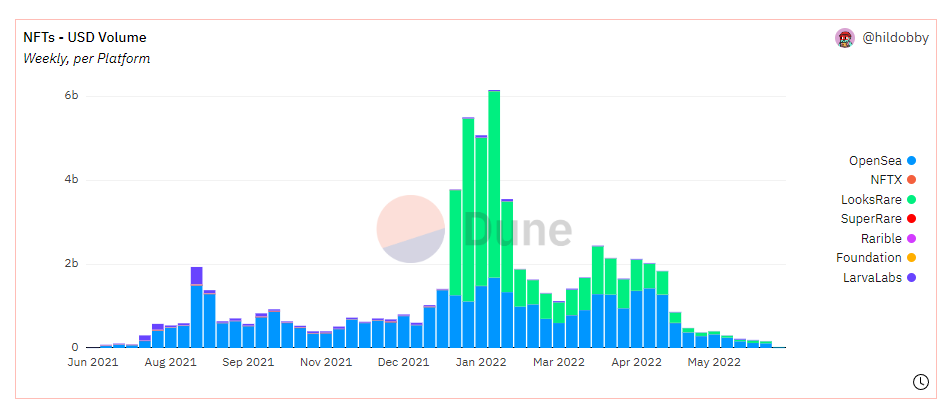The width and height of the screenshot is (944, 413).
Task: Click the orange NFTX legend color dot
Action: click(911, 180)
